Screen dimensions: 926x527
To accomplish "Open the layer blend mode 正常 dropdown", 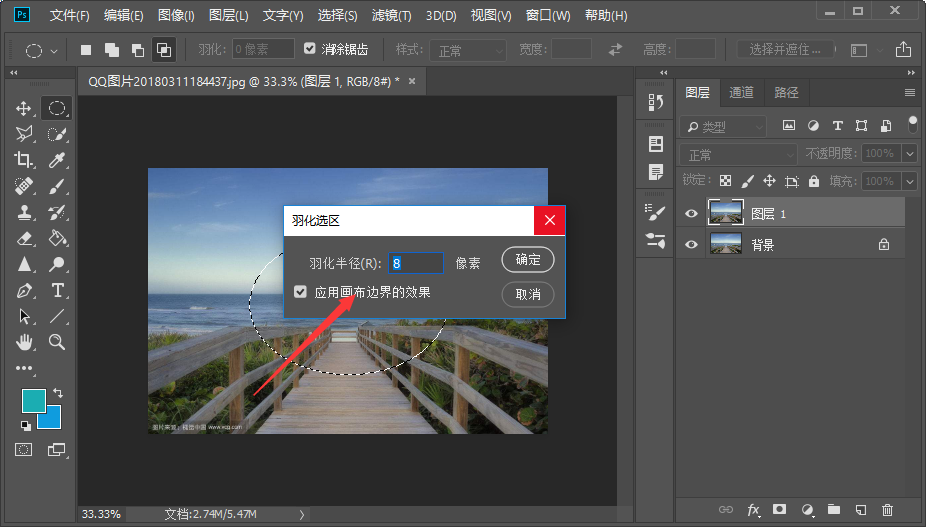I will (x=738, y=155).
